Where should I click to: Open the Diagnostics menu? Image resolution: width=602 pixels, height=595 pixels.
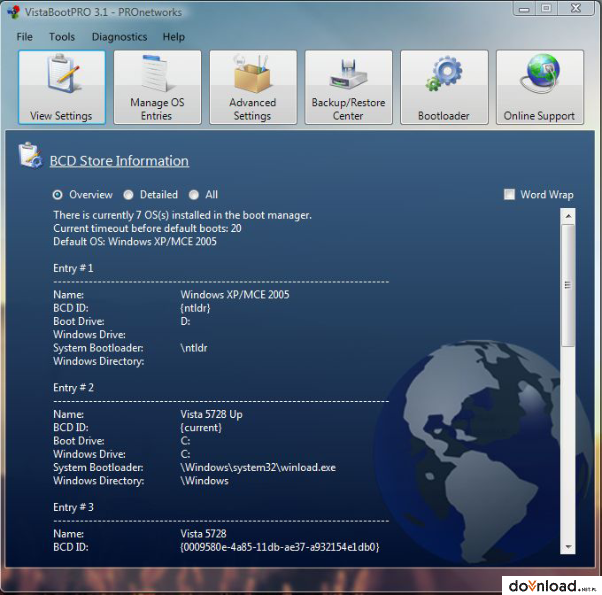pyautogui.click(x=119, y=37)
